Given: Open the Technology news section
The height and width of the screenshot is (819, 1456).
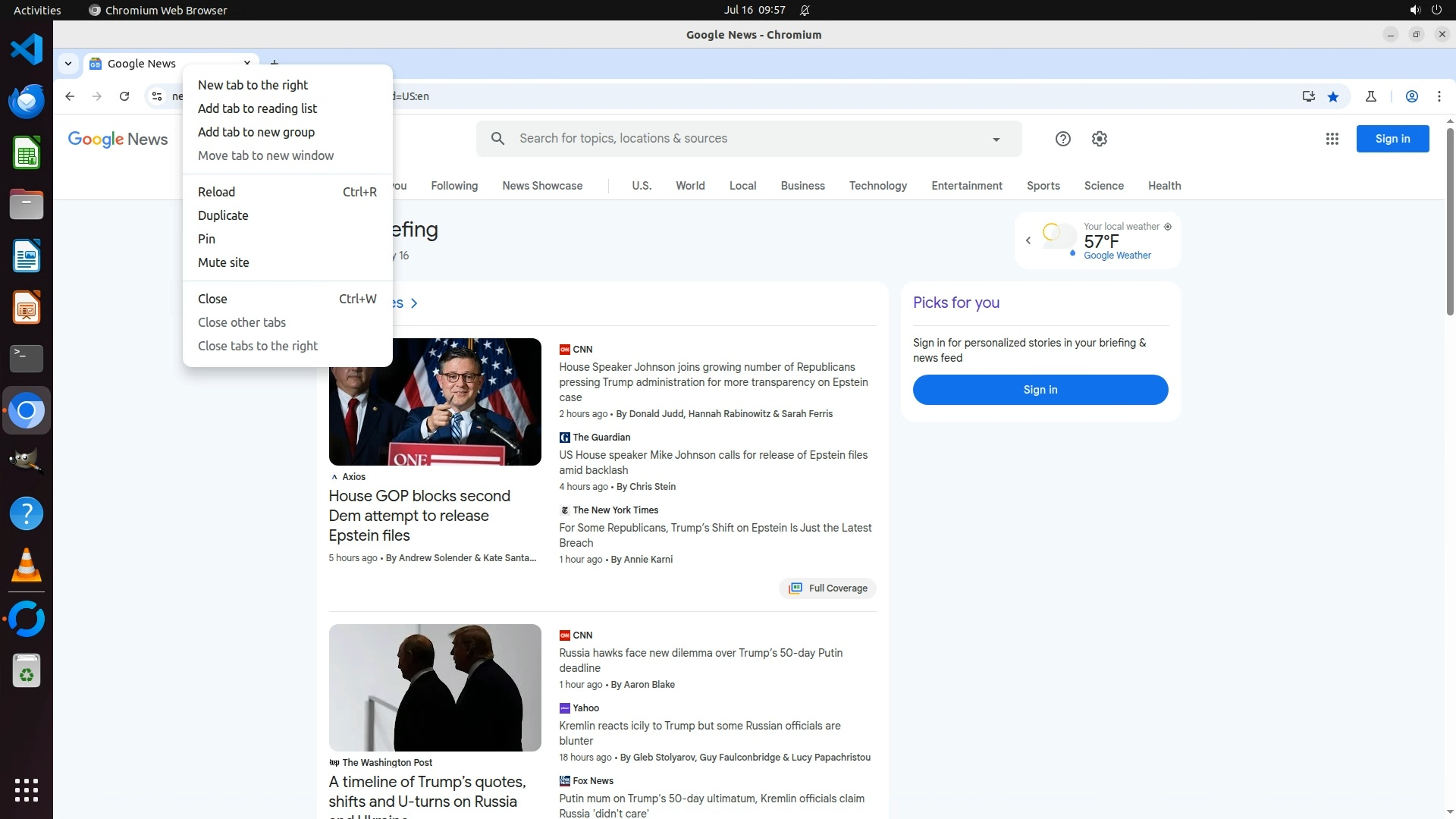Looking at the screenshot, I should (x=877, y=186).
